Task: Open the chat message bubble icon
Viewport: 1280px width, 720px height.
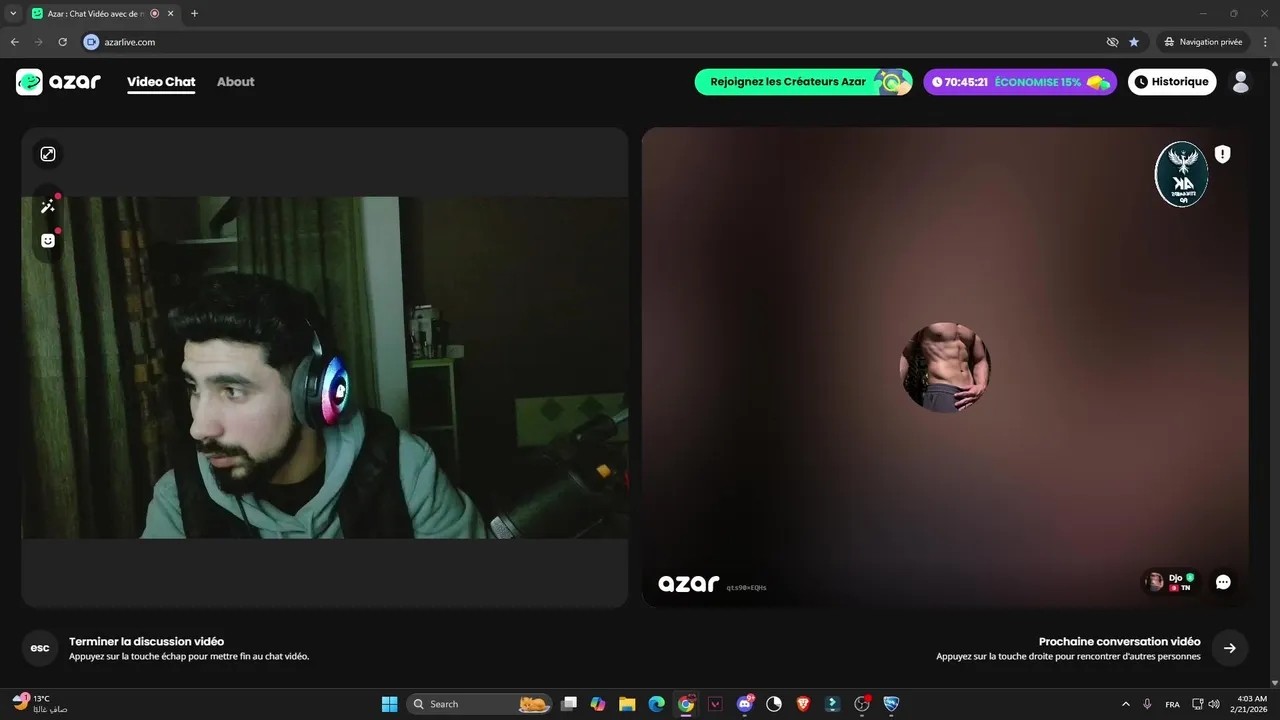Action: 1223,582
